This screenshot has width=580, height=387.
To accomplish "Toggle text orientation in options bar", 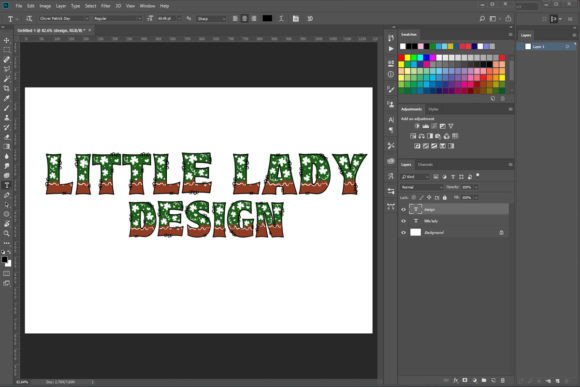I will pos(29,18).
